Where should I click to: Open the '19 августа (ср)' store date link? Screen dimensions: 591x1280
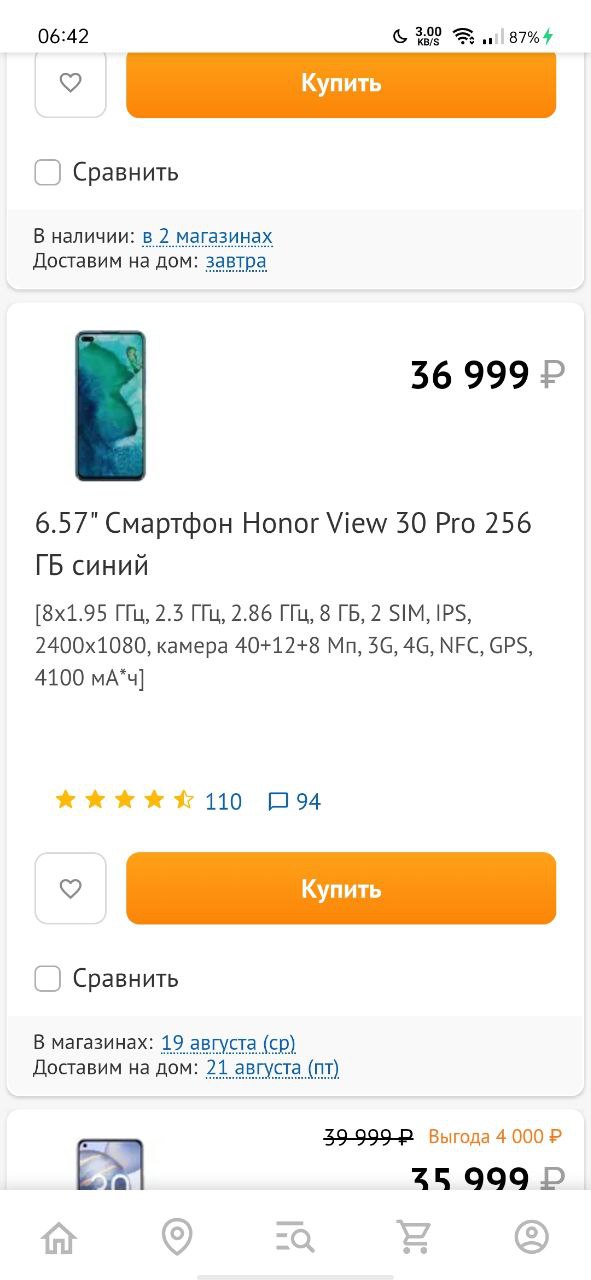coord(228,1042)
